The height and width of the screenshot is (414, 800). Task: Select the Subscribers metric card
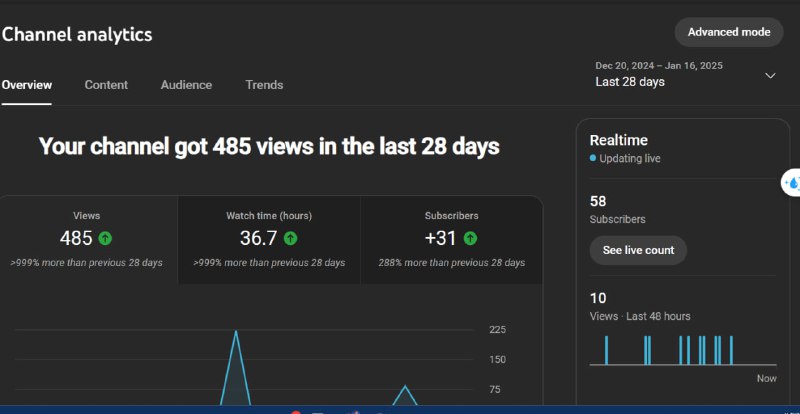pos(452,239)
